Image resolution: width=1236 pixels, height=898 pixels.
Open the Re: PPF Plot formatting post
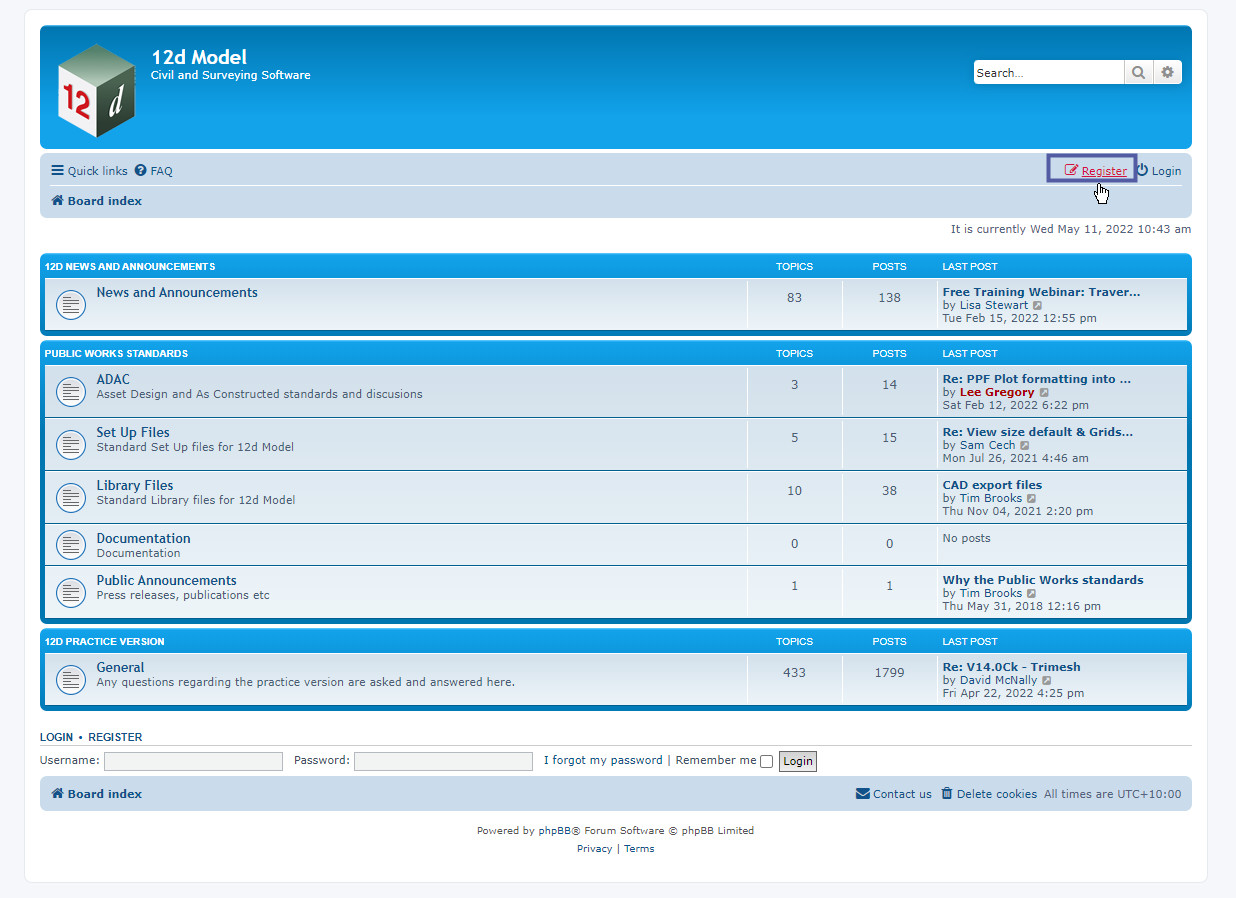[1037, 380]
